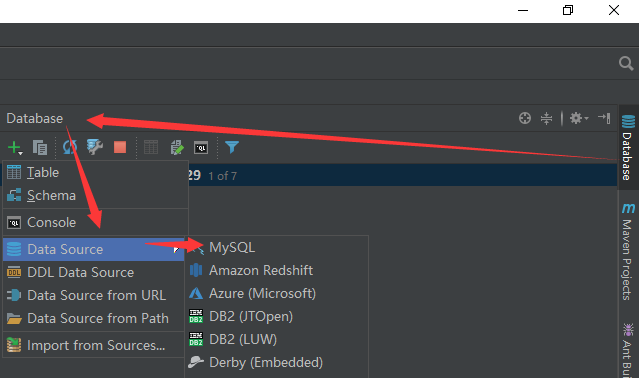Click the Data Source submenu arrow

tap(176, 249)
